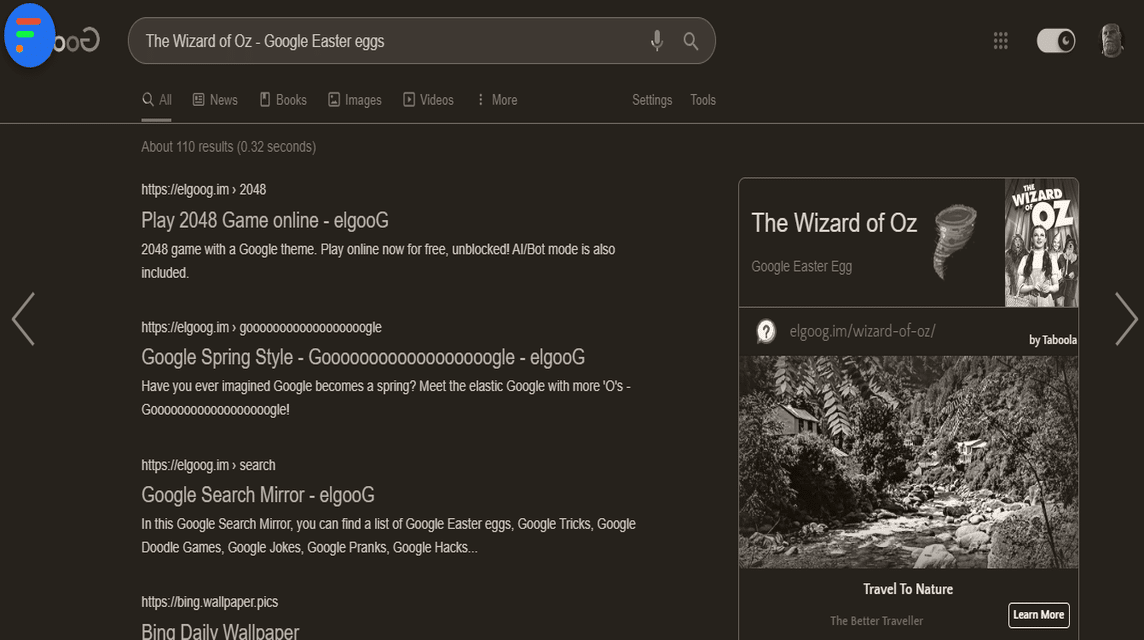This screenshot has height=640, width=1144.
Task: Click the Google Easter Egg subtitle
Action: tap(802, 266)
